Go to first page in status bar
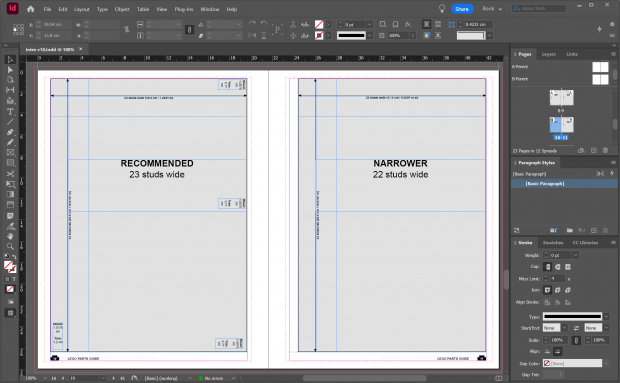The image size is (620, 383). (x=54, y=378)
